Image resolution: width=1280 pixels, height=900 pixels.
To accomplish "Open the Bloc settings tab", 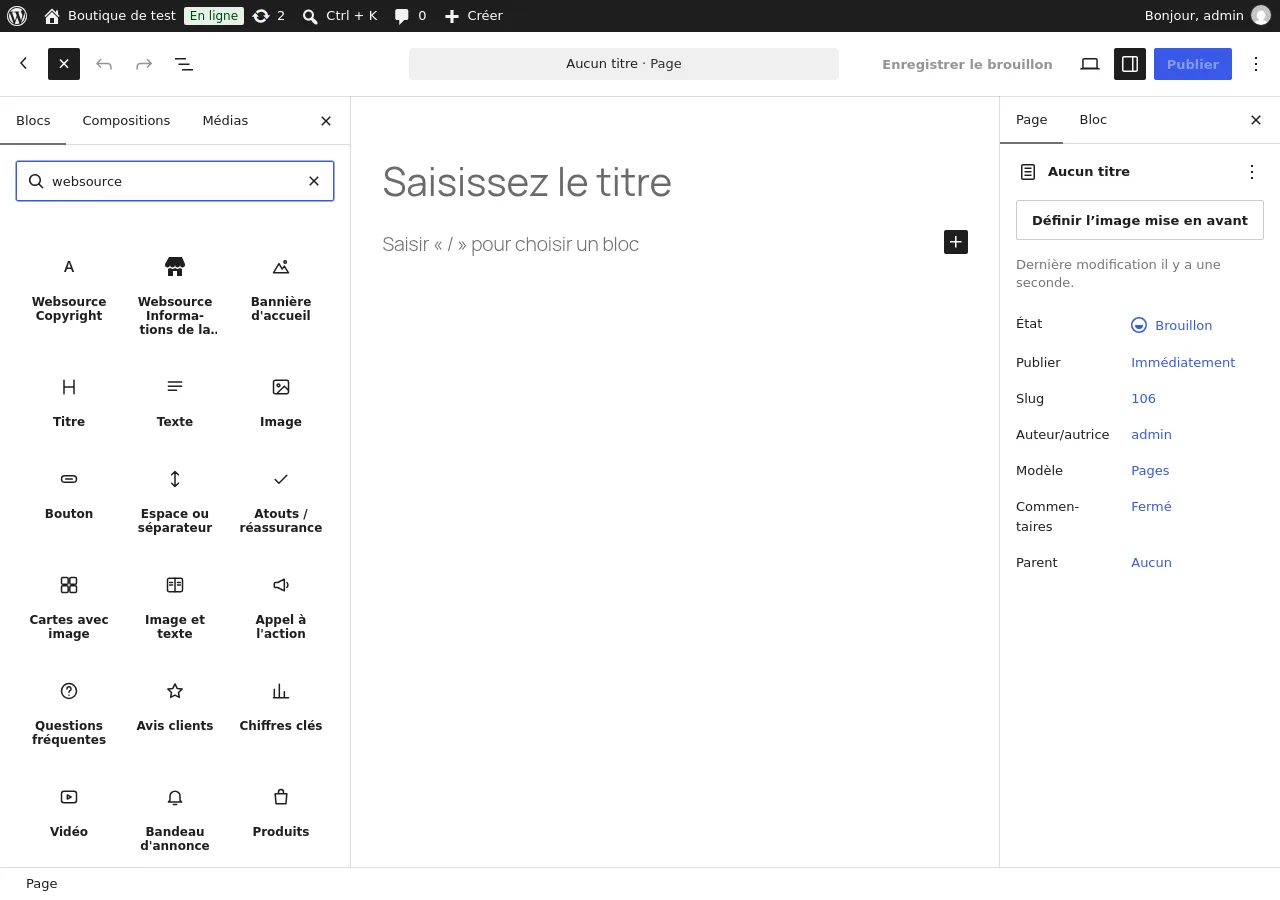I will (x=1093, y=119).
